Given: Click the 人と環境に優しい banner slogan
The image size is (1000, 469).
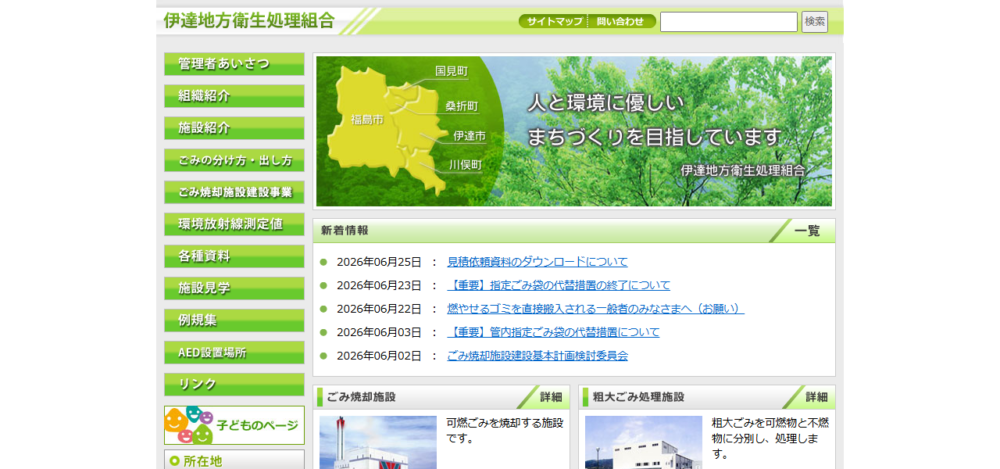Looking at the screenshot, I should point(605,104).
